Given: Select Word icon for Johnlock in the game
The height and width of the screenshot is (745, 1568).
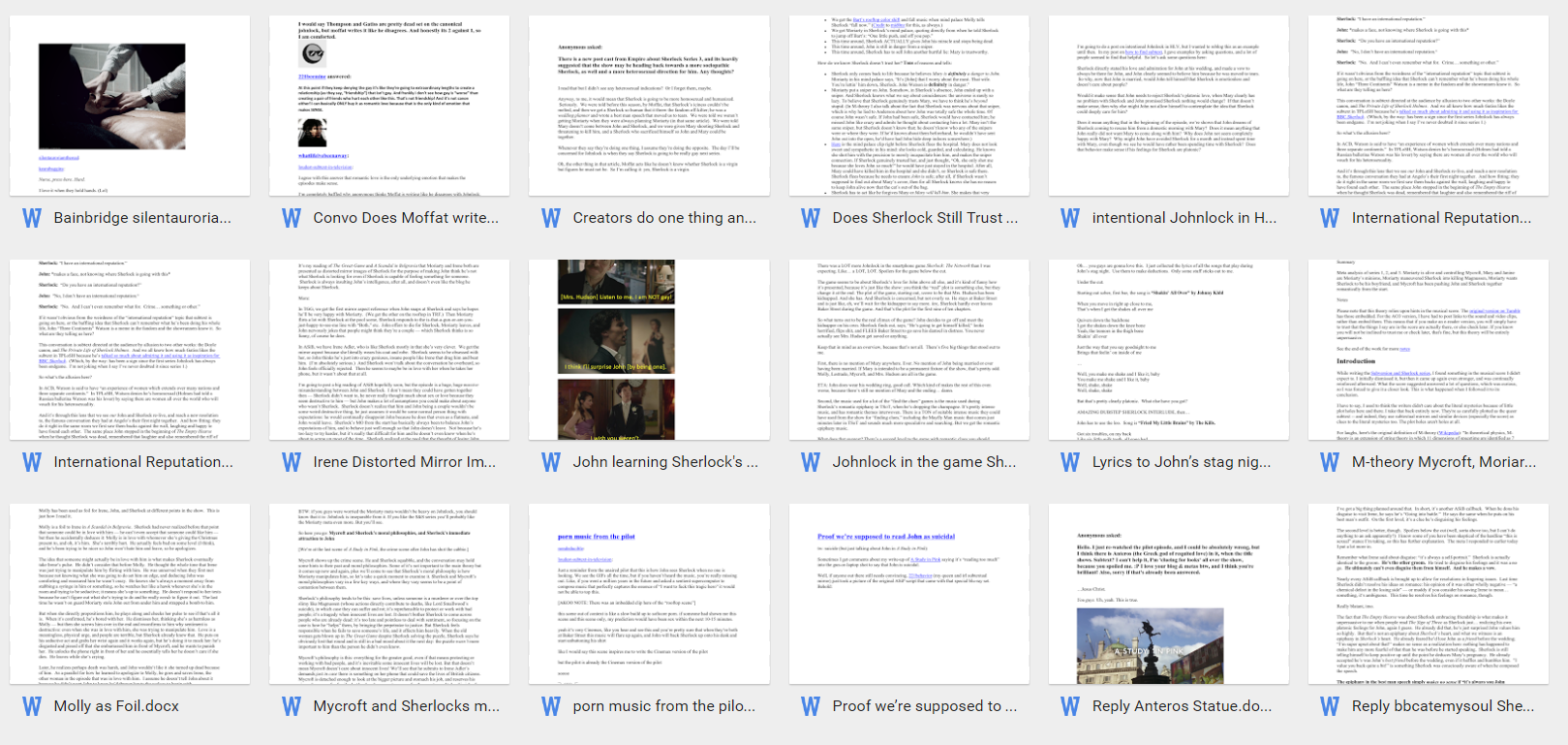Looking at the screenshot, I should pos(811,462).
